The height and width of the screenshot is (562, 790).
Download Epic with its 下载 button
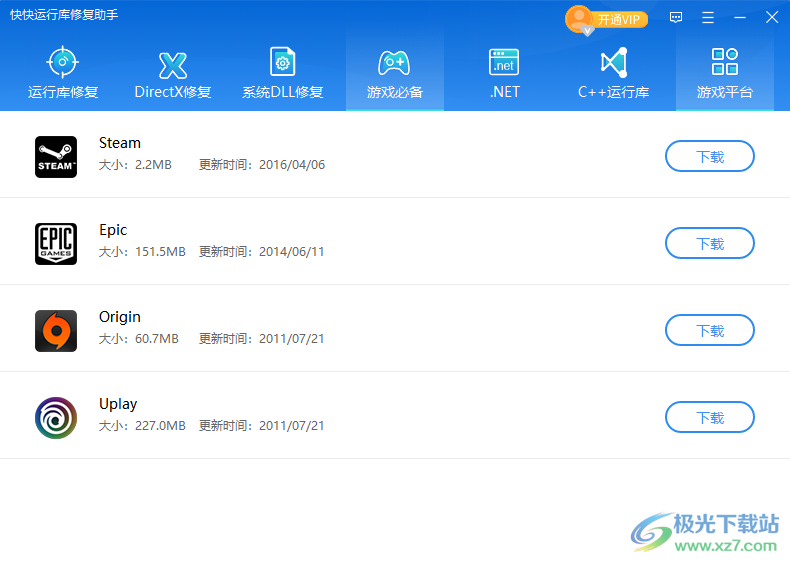(x=710, y=243)
